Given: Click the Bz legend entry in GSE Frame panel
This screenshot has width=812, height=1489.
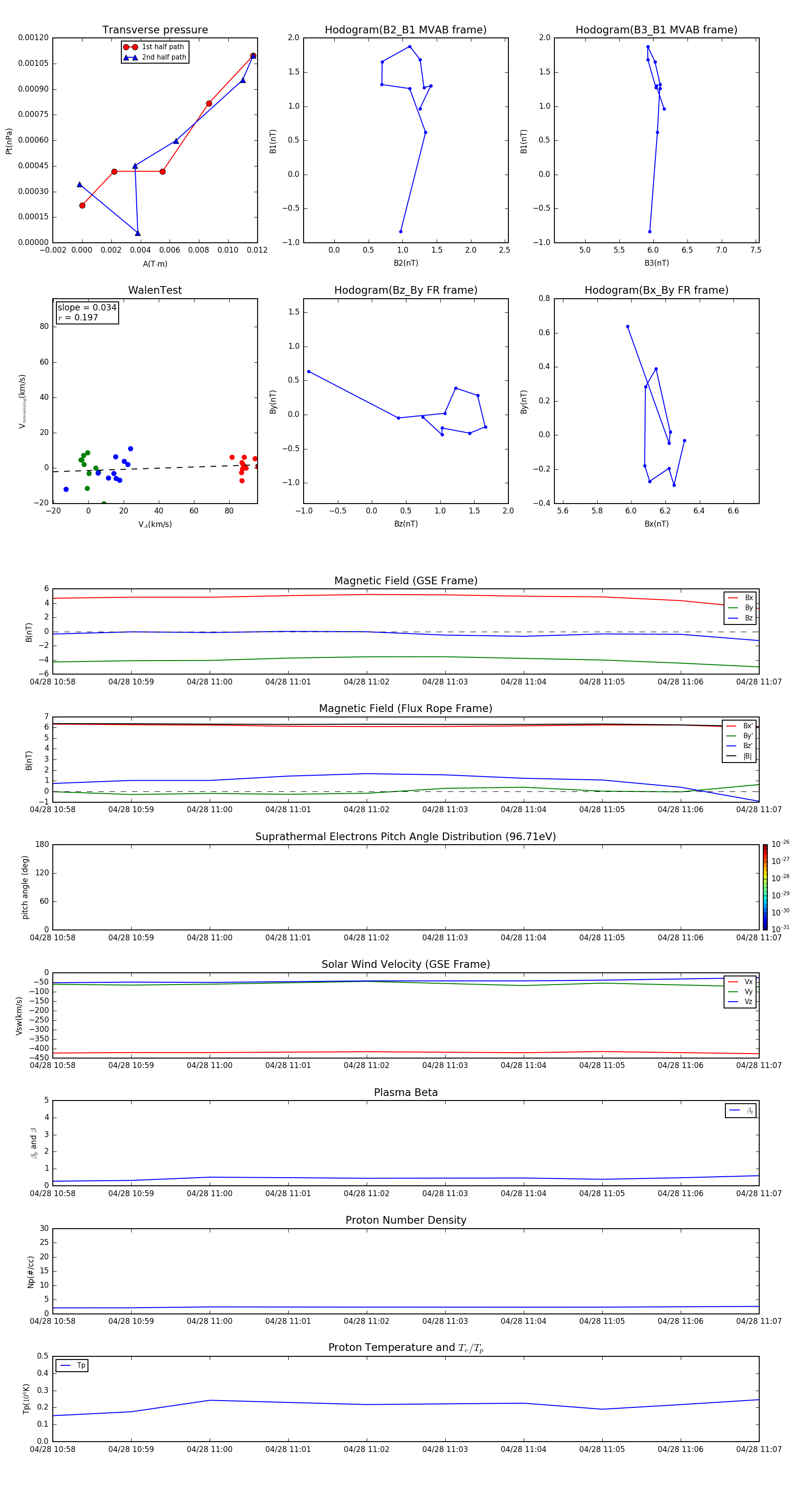Looking at the screenshot, I should pos(740,618).
